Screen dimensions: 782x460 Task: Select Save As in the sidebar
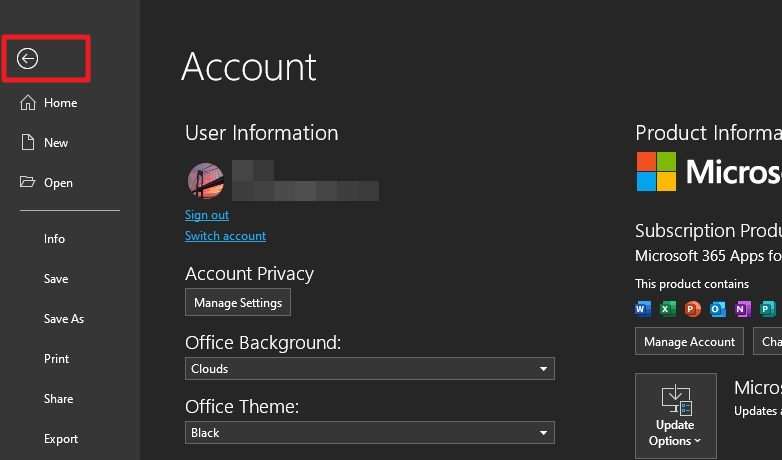[64, 319]
